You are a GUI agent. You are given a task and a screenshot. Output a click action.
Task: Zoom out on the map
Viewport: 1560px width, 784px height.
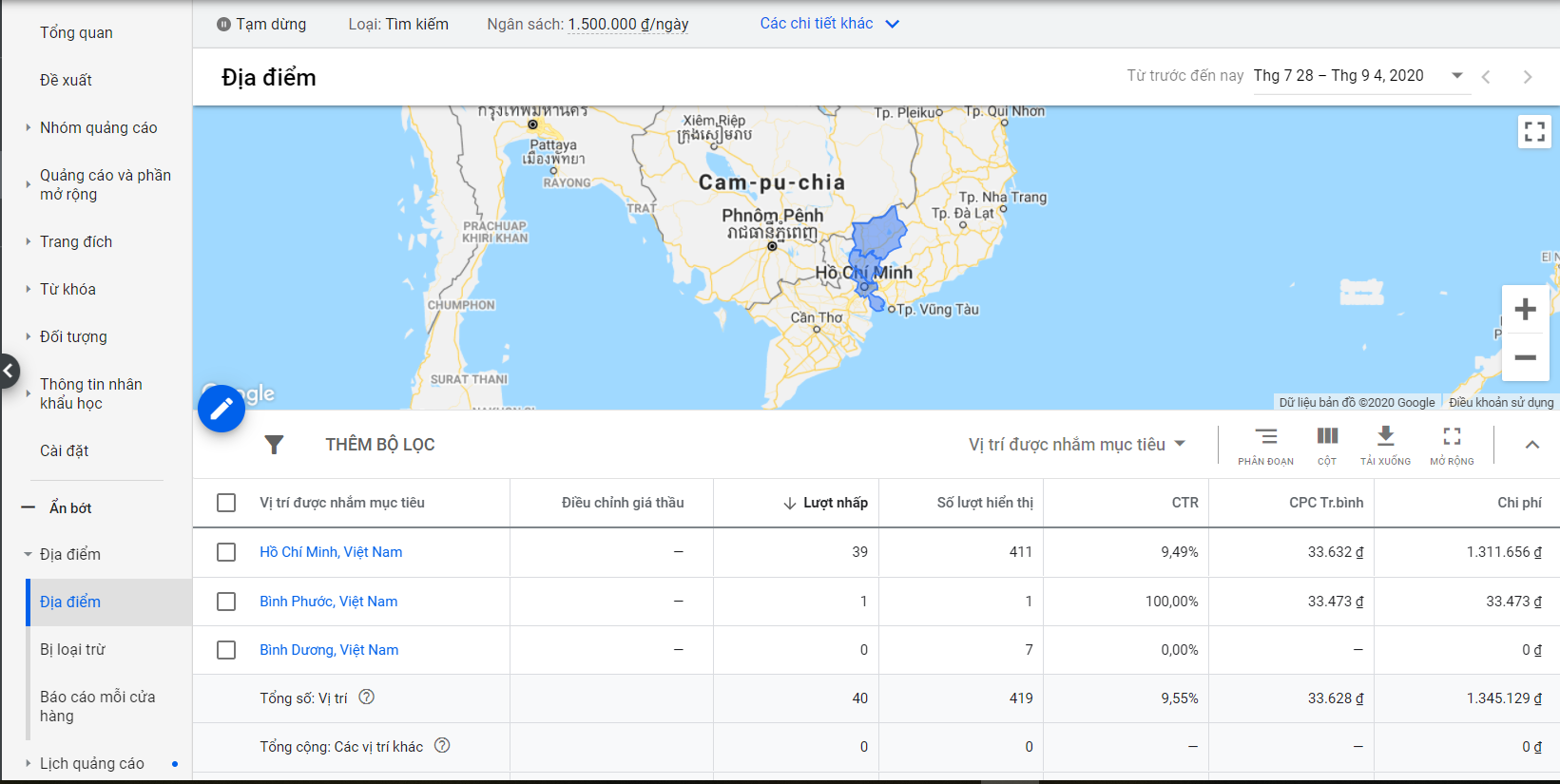(x=1525, y=357)
